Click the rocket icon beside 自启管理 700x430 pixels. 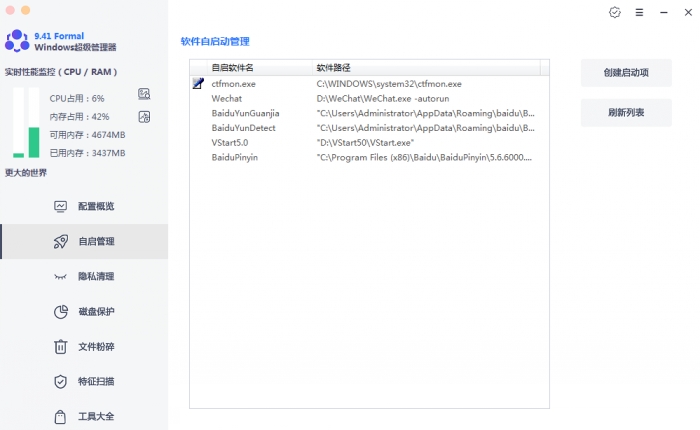click(61, 242)
